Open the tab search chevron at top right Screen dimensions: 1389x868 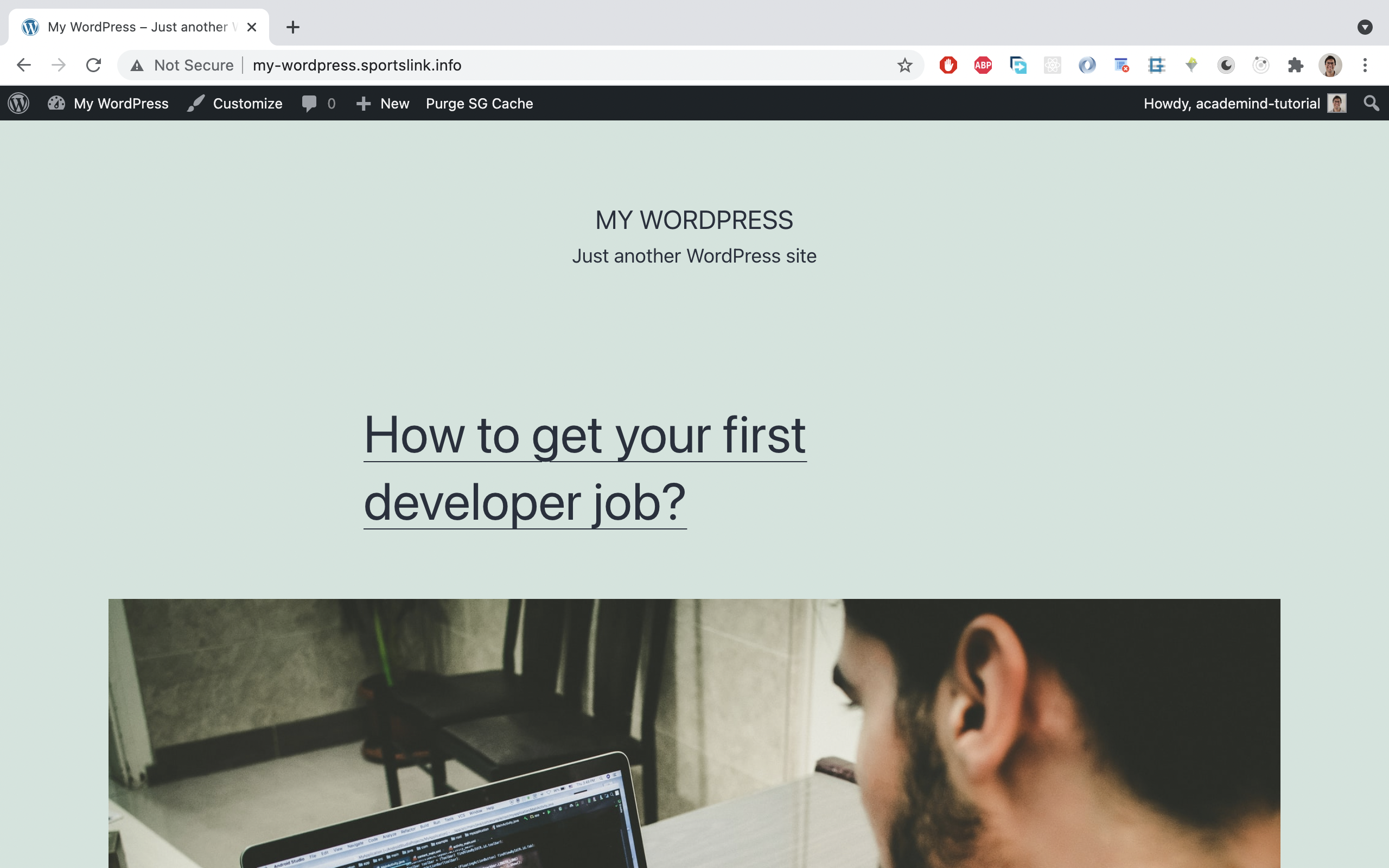(1366, 27)
